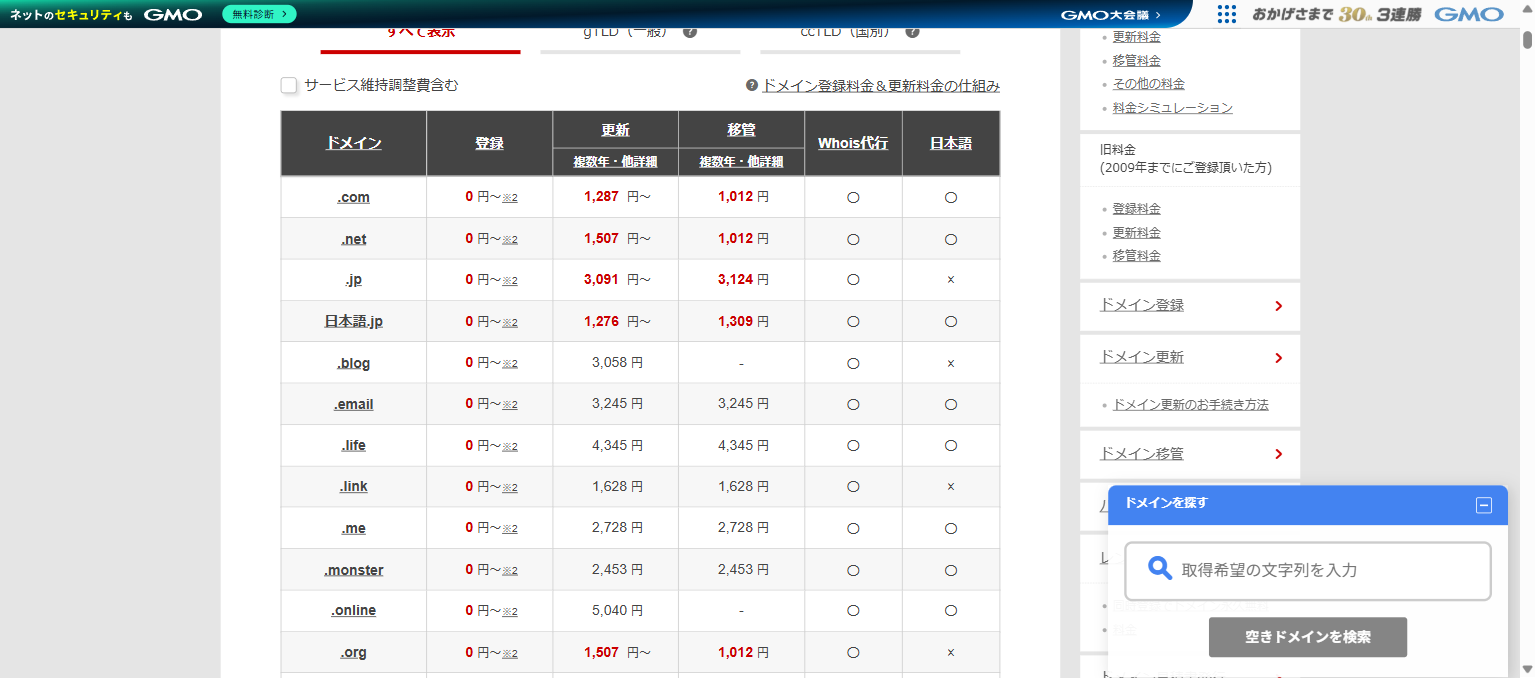The image size is (1535, 678).
Task: Open the .org domain link
Action: [x=354, y=652]
